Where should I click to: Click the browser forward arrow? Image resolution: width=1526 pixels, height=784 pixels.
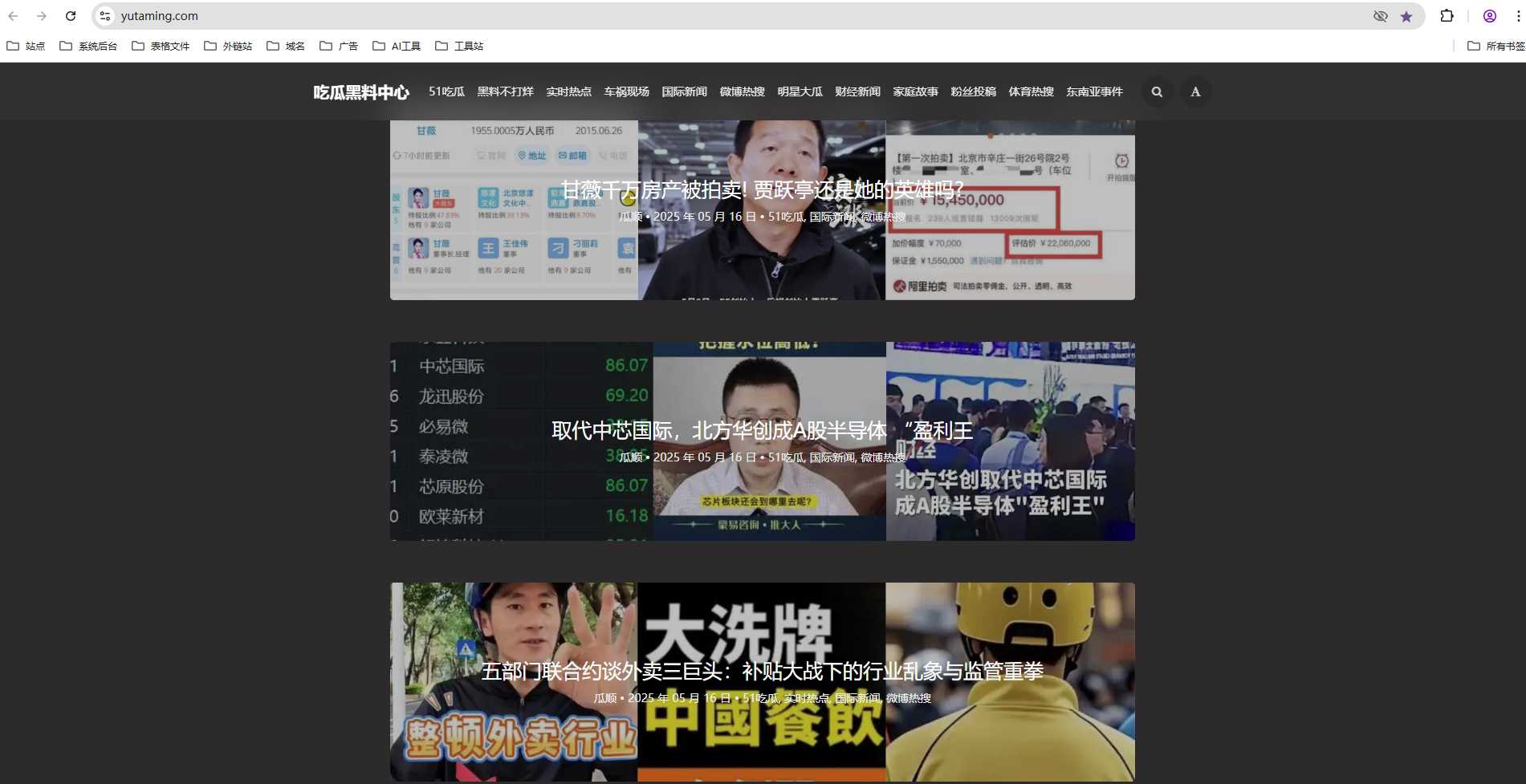(42, 16)
